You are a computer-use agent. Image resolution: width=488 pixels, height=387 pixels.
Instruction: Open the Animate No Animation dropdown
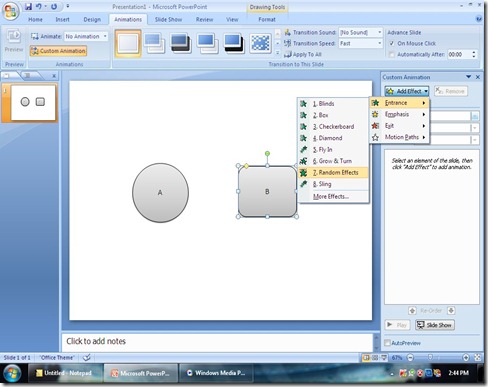click(86, 36)
